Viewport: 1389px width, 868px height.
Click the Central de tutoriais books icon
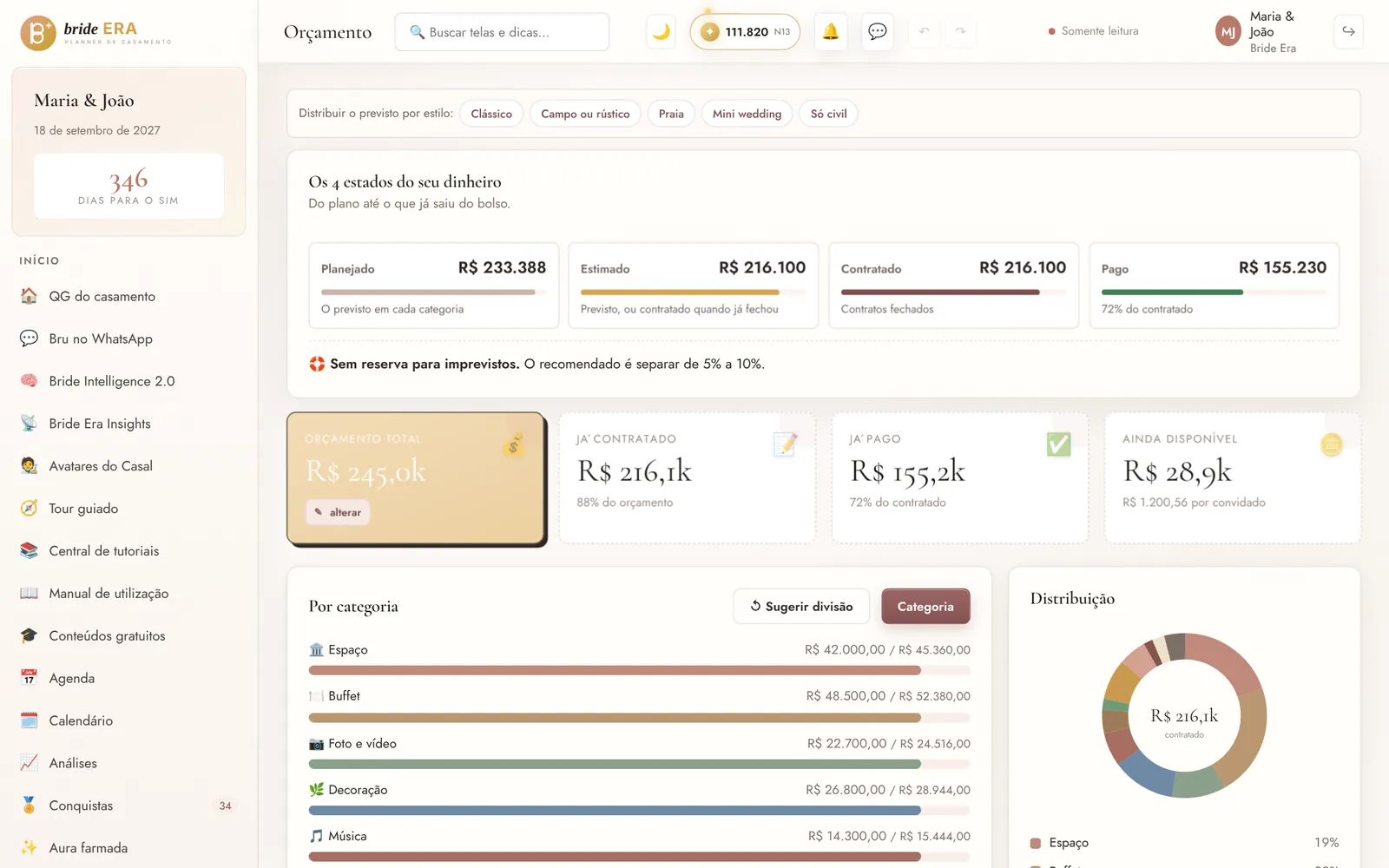tap(29, 551)
